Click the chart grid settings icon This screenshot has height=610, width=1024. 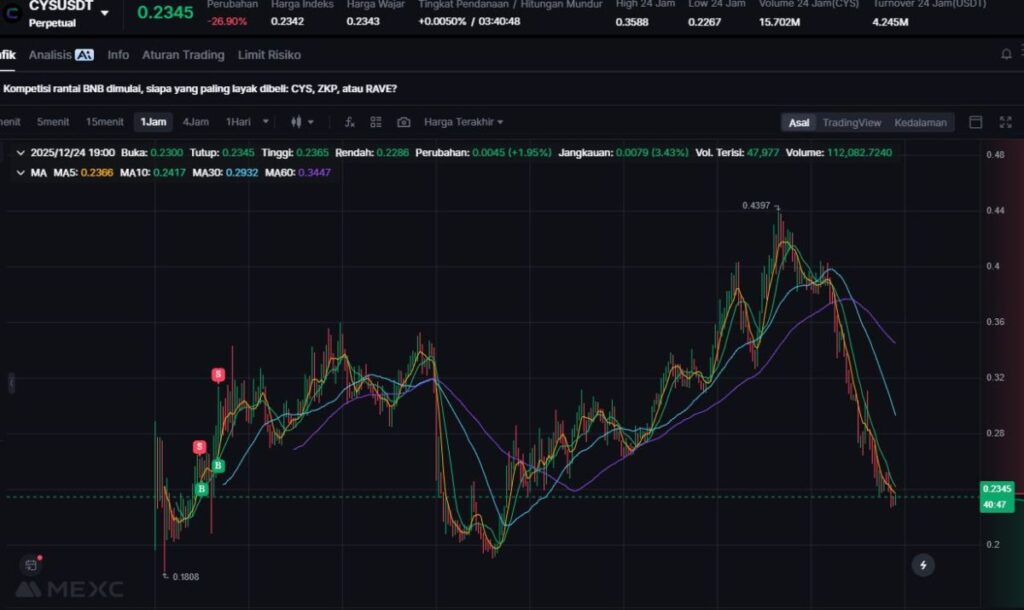click(x=376, y=122)
